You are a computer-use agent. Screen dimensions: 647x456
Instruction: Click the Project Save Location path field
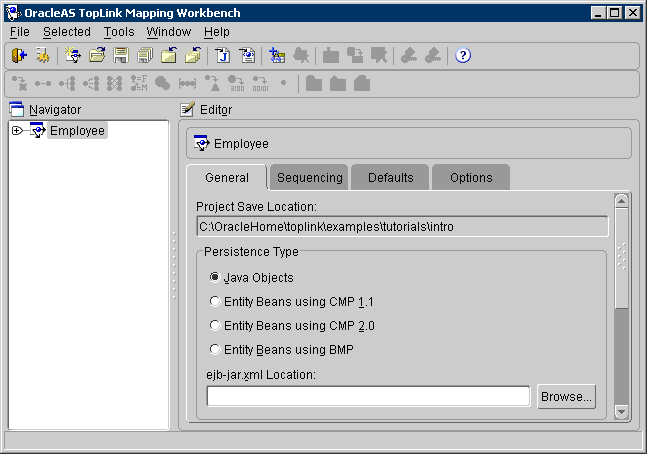402,227
